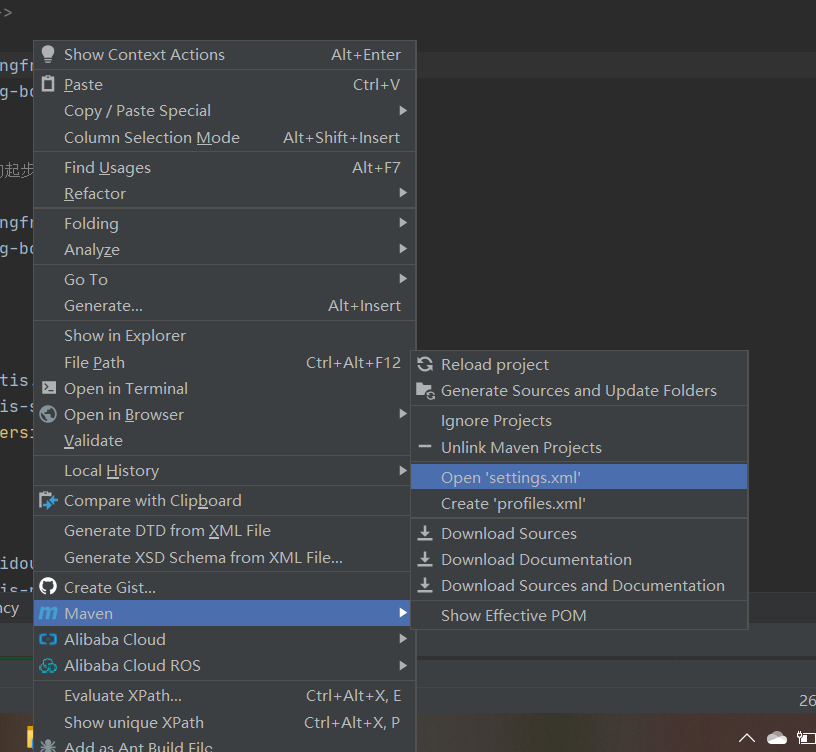
Task: Select Ignore Projects
Action: pyautogui.click(x=579, y=420)
